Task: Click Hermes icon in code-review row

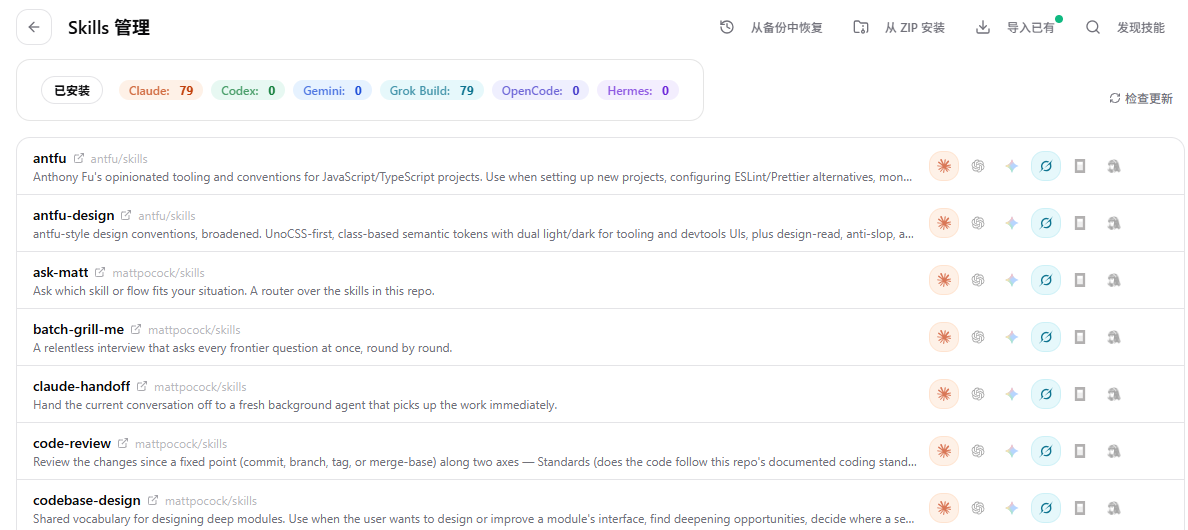Action: tap(1114, 450)
